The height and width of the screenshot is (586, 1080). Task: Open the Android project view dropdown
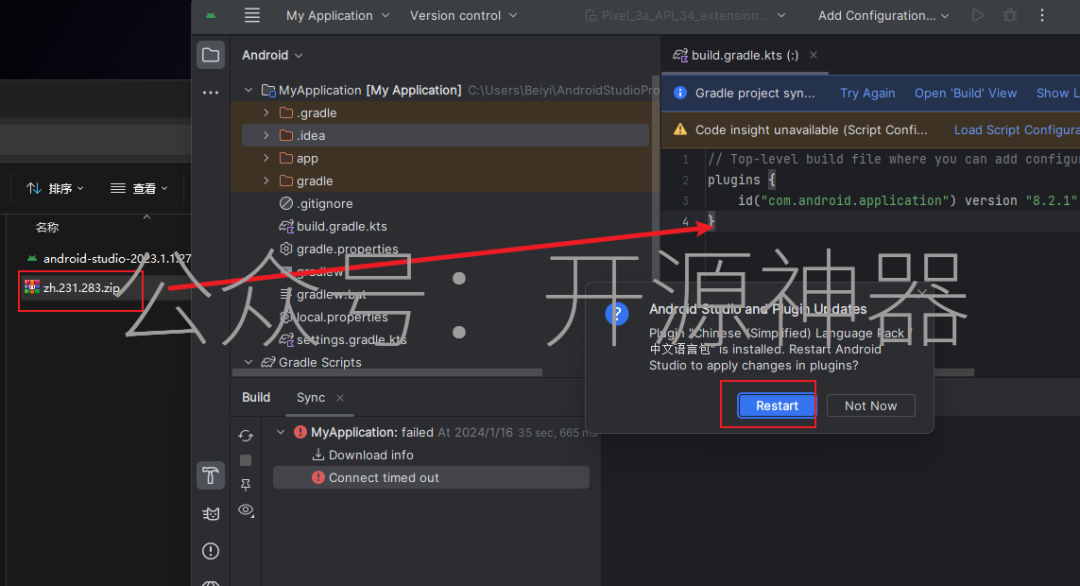(x=272, y=55)
